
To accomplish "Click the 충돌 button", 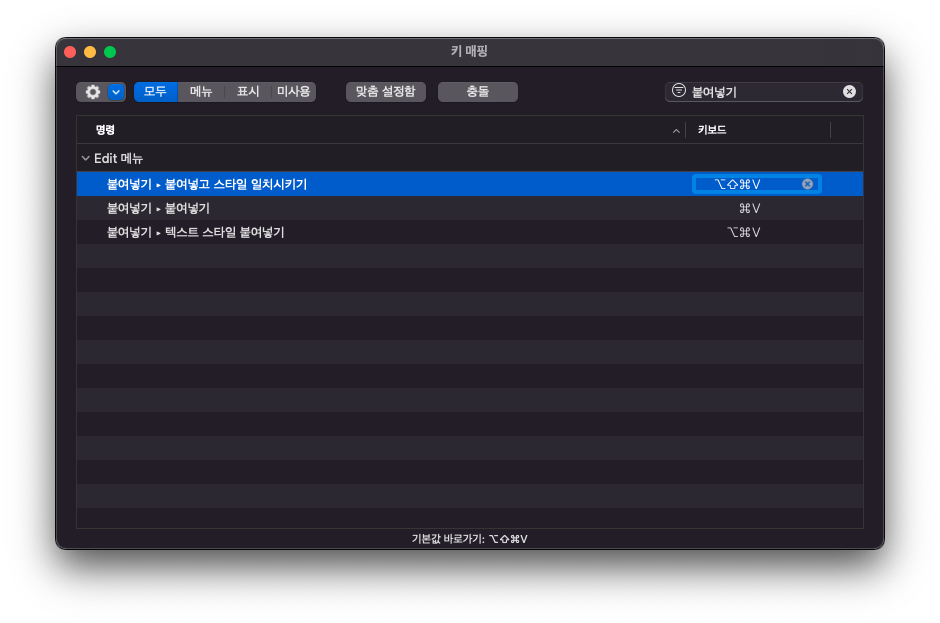I will [x=478, y=92].
